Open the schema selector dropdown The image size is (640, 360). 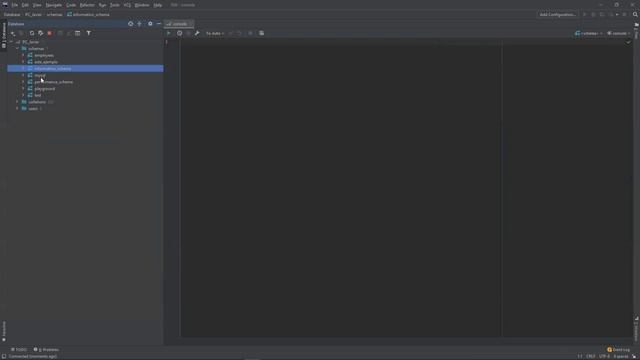588,33
